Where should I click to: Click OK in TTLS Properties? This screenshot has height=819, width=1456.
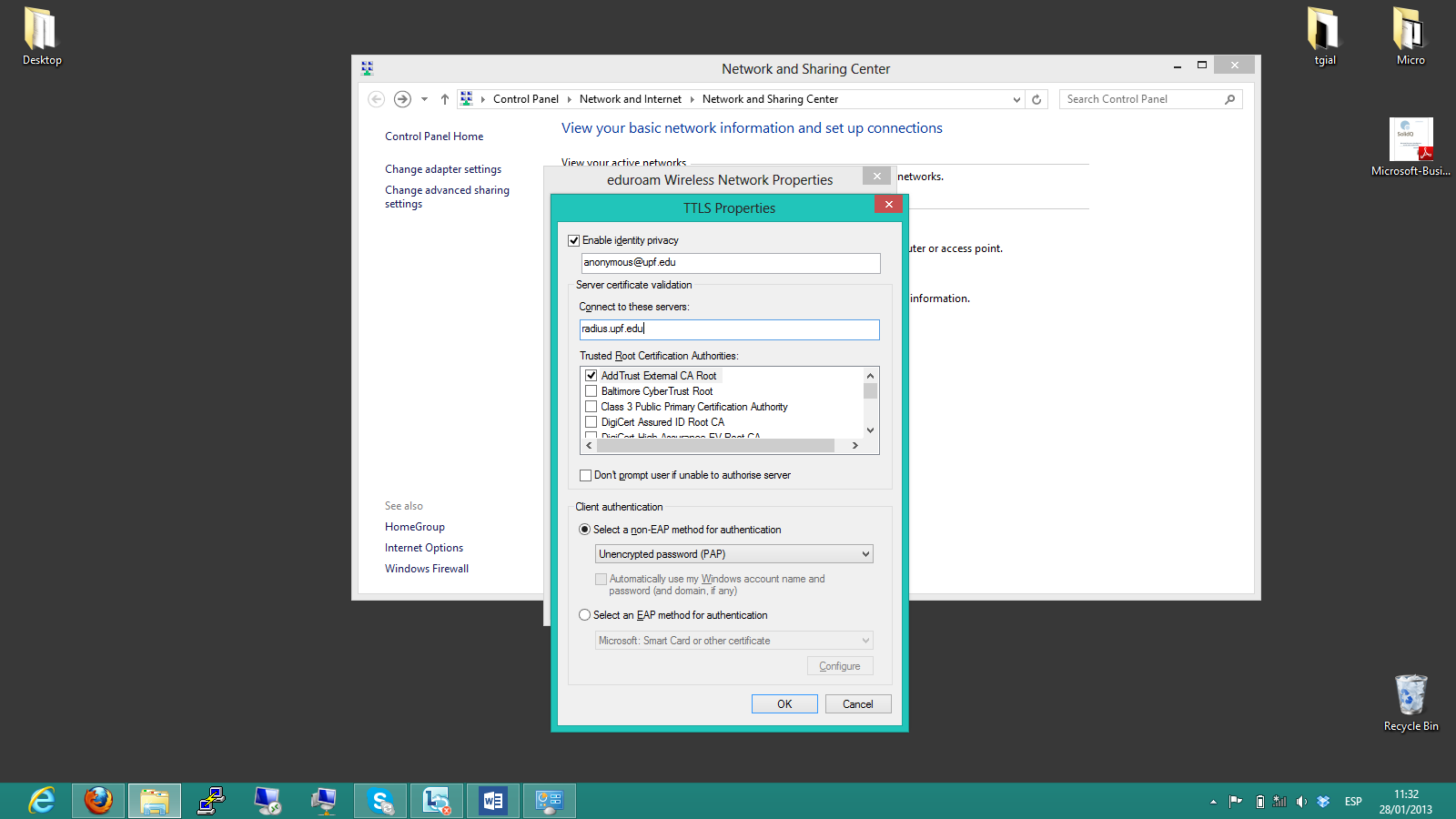click(784, 704)
